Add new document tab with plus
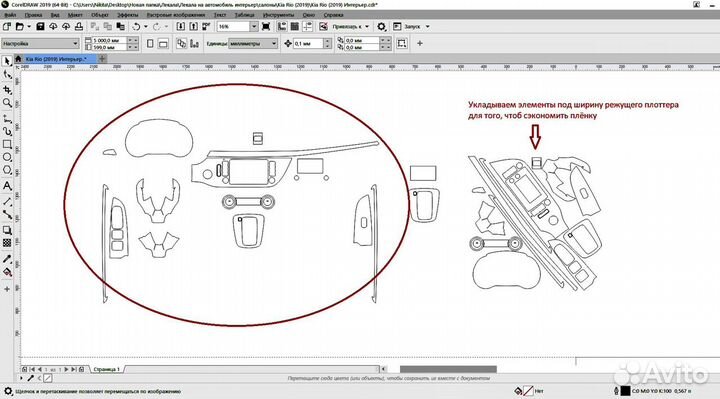This screenshot has height=399, width=720. pyautogui.click(x=102, y=59)
